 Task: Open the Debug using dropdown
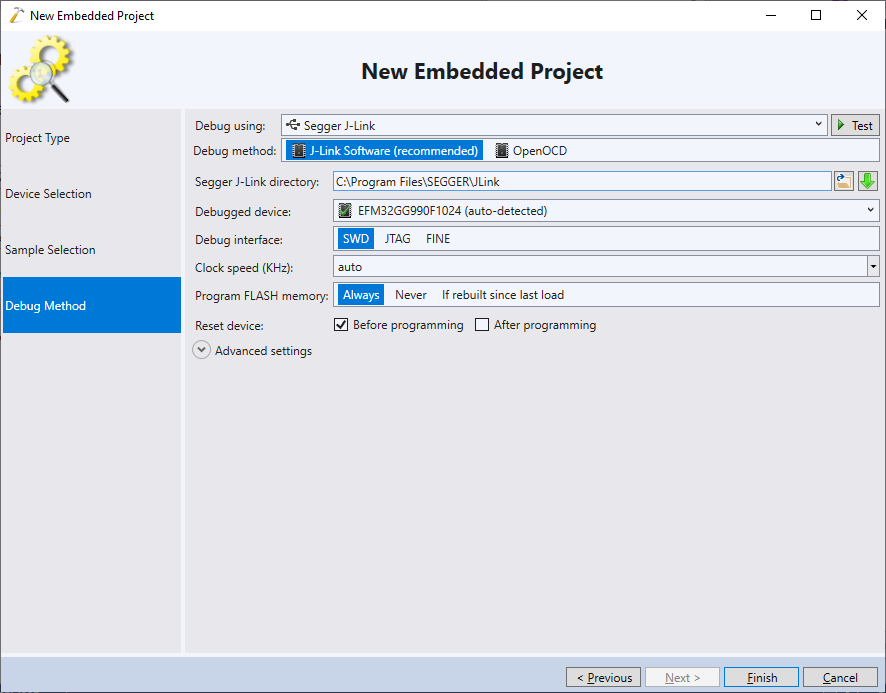554,125
